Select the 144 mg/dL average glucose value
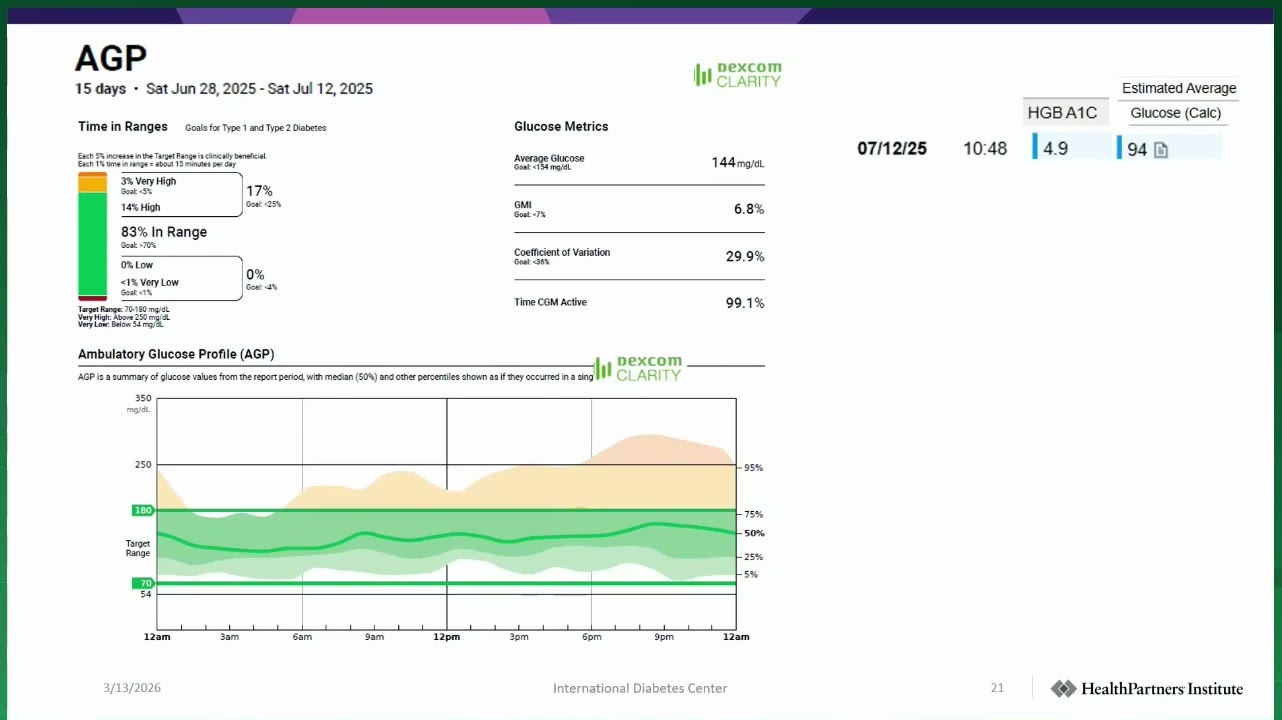 click(738, 162)
